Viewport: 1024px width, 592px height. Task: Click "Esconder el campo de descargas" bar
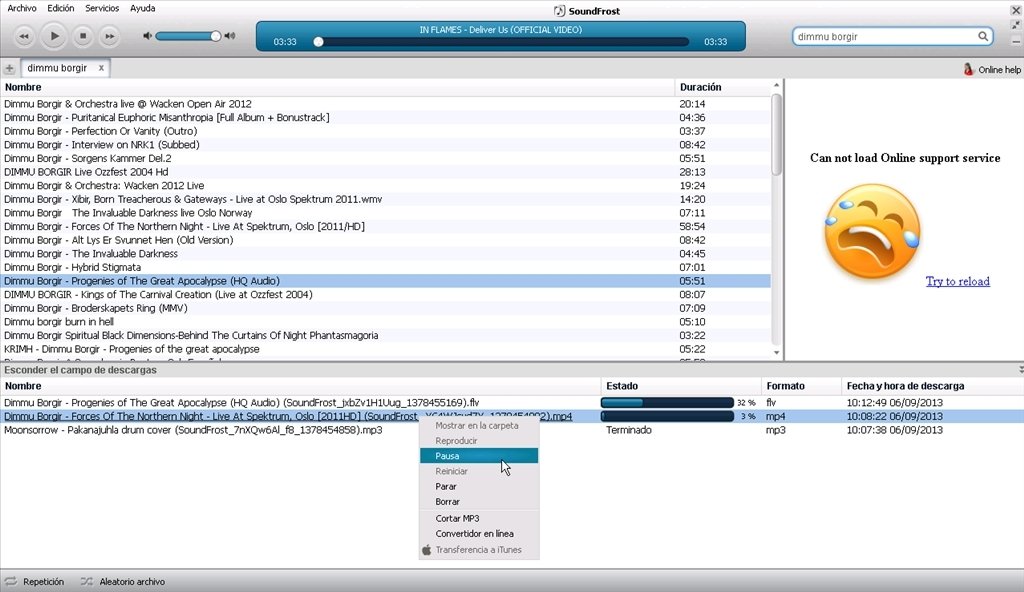pyautogui.click(x=511, y=370)
